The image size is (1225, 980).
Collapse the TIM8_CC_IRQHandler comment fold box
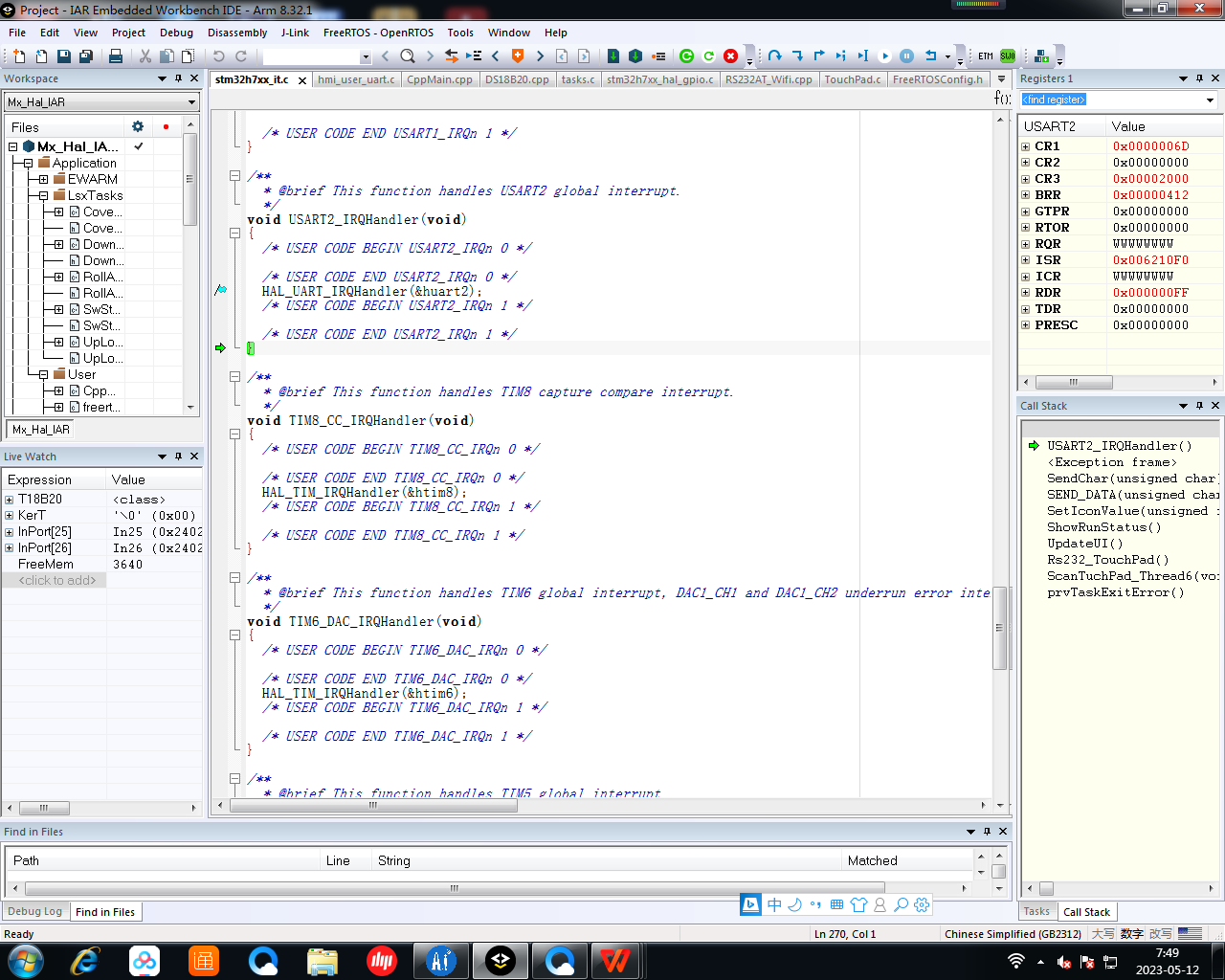click(234, 376)
